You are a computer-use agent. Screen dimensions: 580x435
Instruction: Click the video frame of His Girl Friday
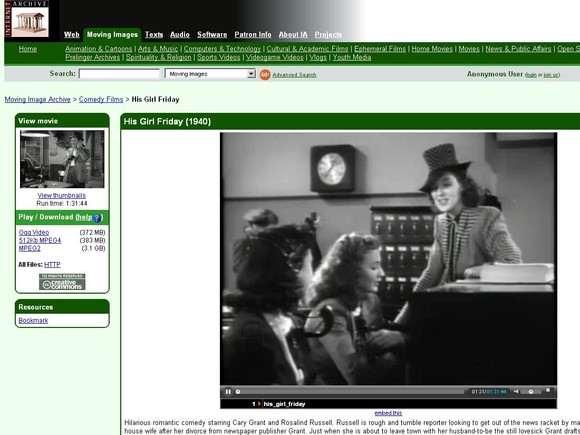click(388, 259)
